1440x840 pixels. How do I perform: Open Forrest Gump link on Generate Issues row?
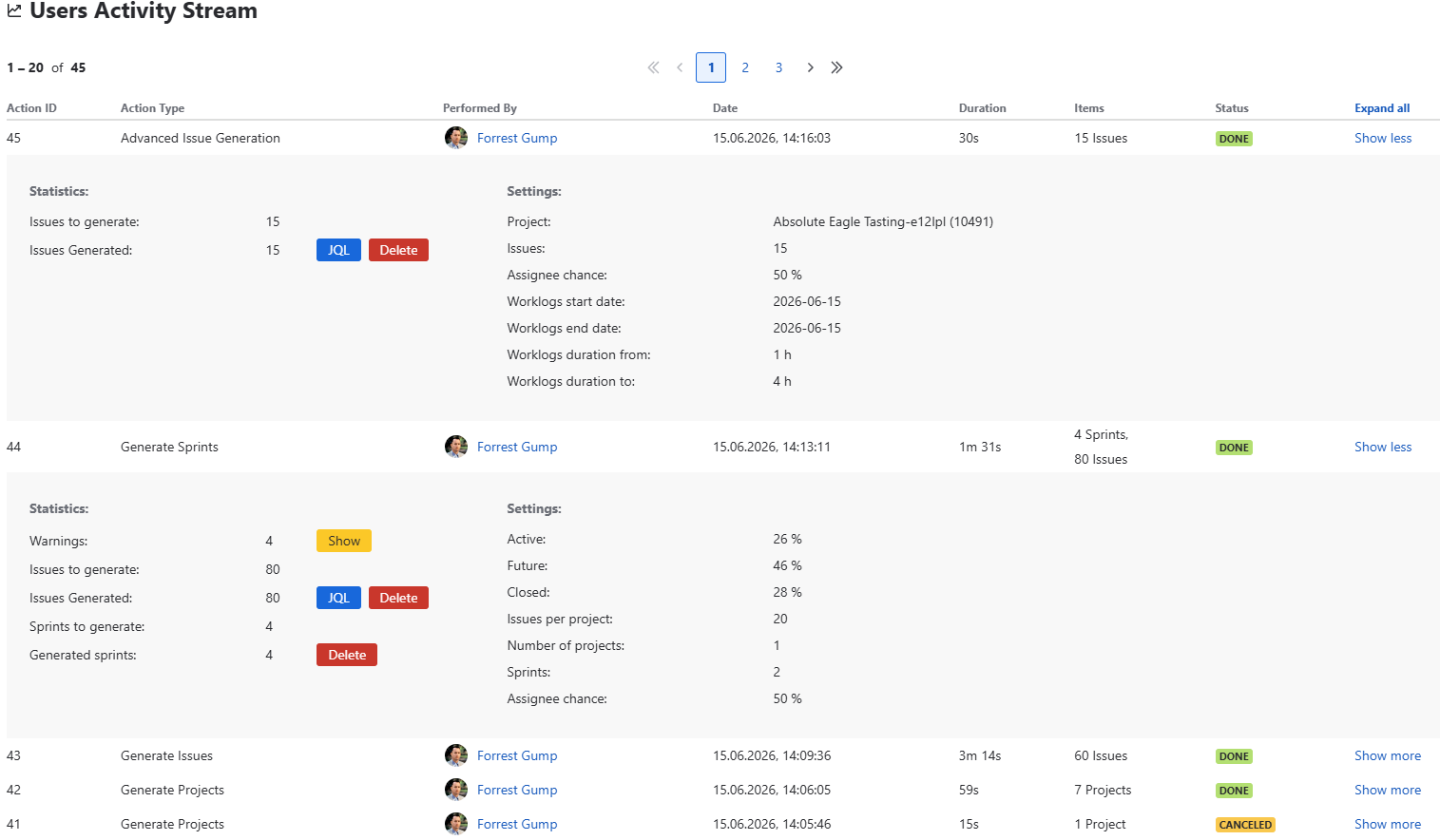(517, 755)
